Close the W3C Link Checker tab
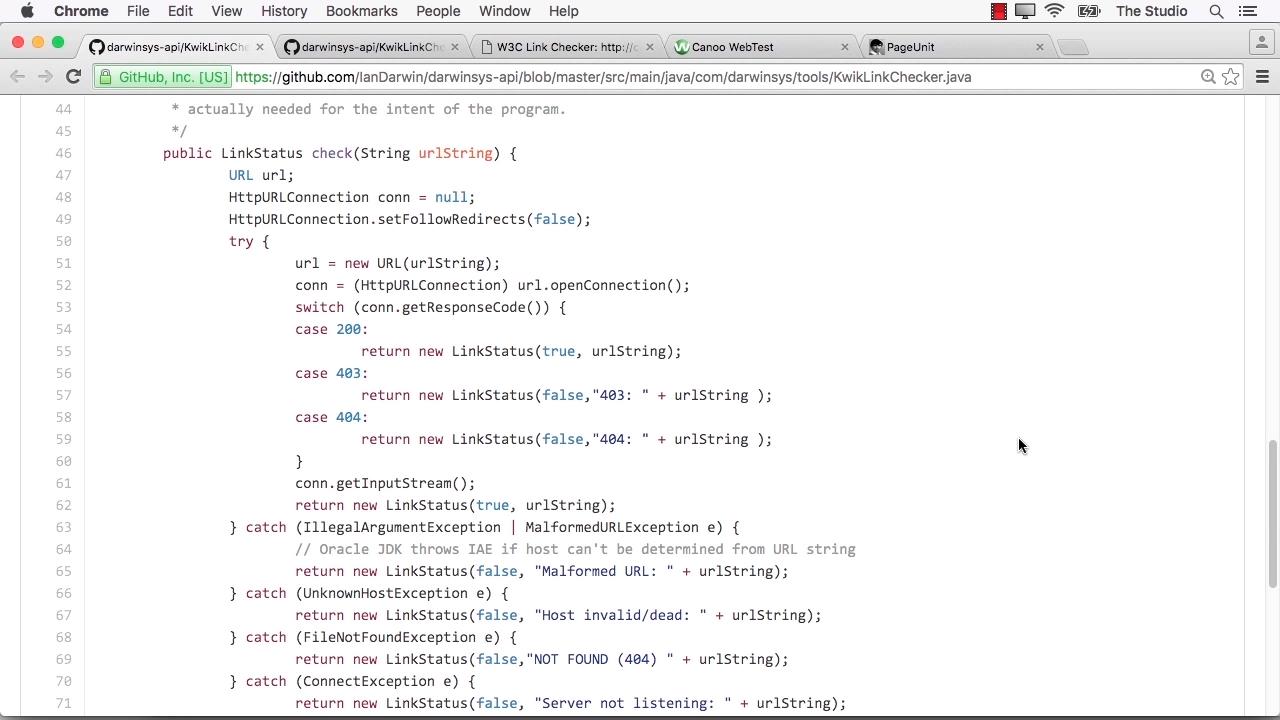The image size is (1280, 720). click(x=650, y=47)
